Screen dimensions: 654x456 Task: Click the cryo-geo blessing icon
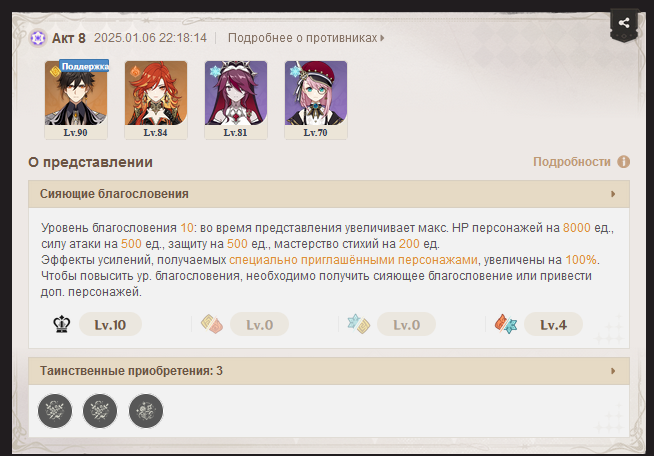click(359, 324)
